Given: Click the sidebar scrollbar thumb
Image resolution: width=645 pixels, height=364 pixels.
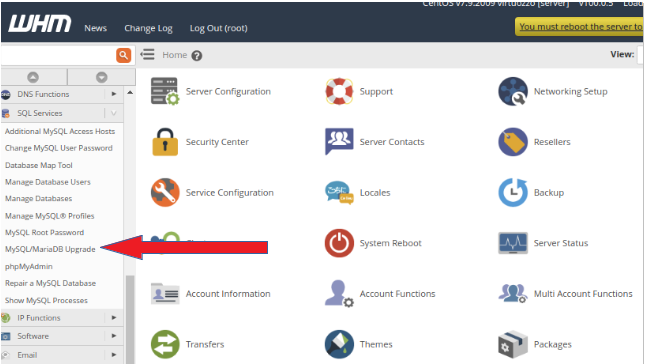Looking at the screenshot, I should [130, 320].
